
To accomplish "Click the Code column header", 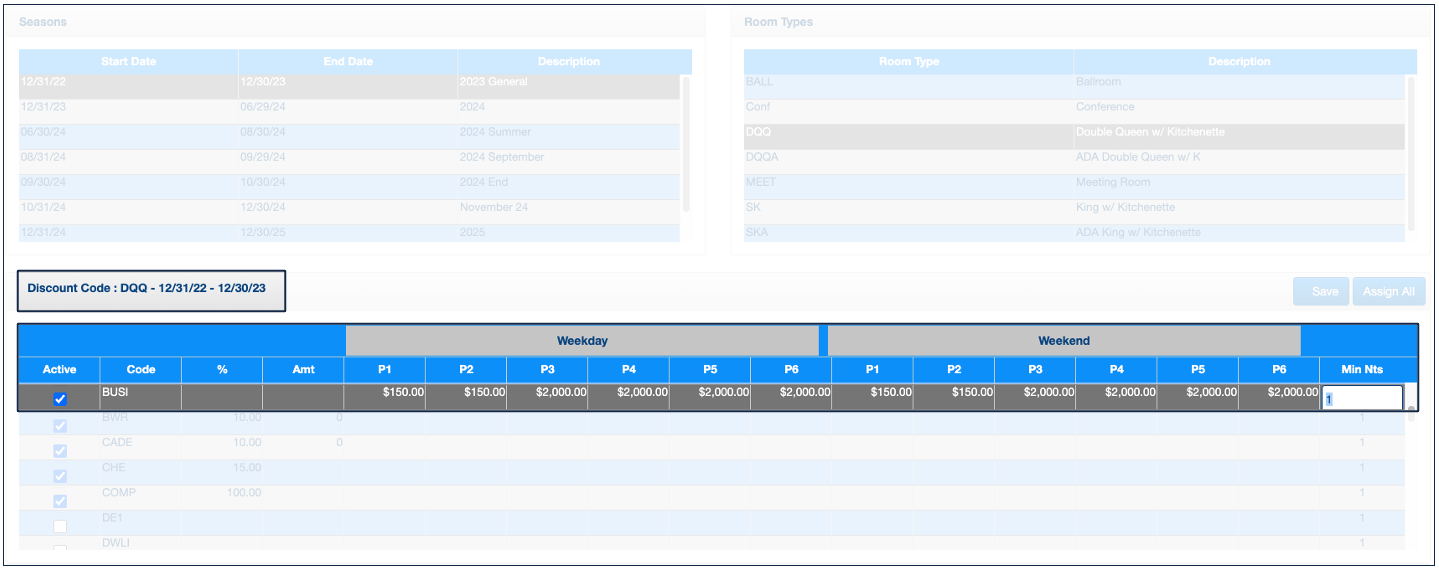I will 141,369.
